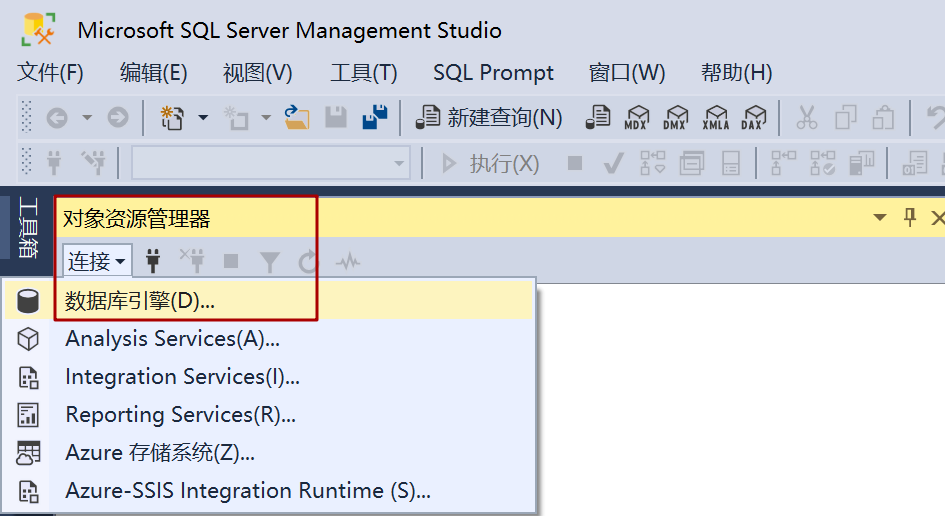Open the Object Explorer window position dropdown

[880, 217]
